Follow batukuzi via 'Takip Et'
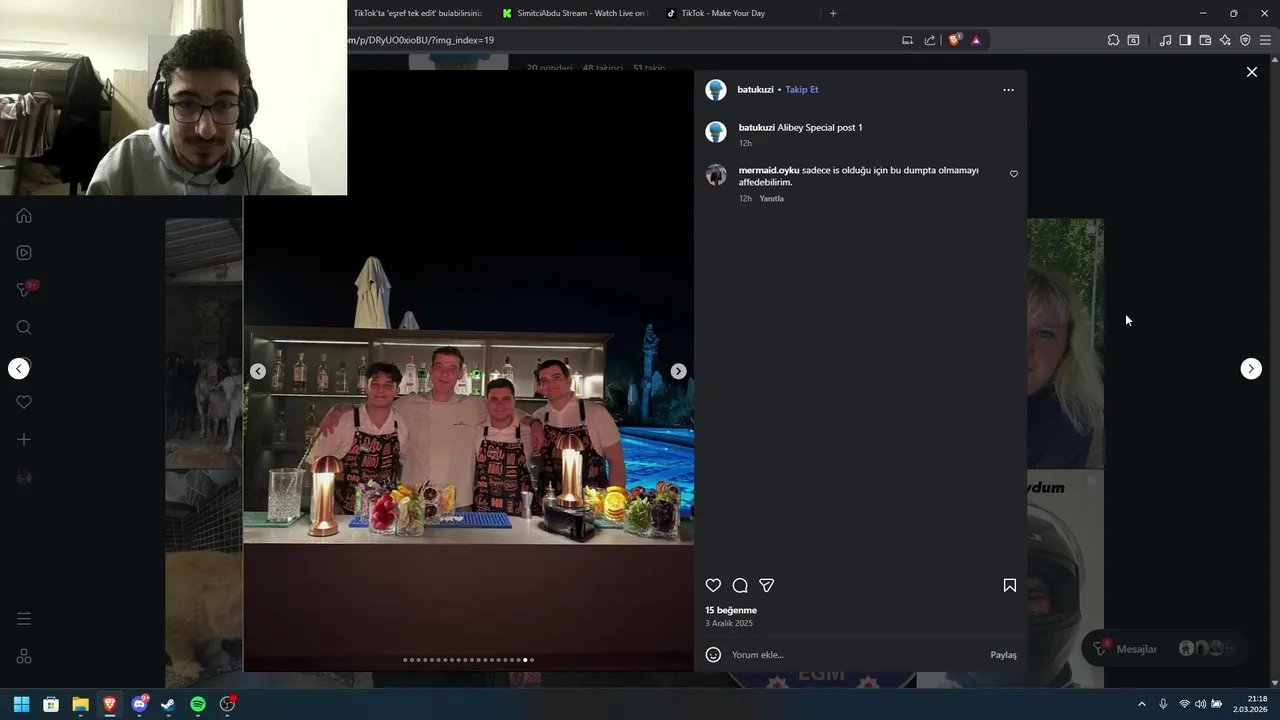Viewport: 1280px width, 720px height. (801, 89)
